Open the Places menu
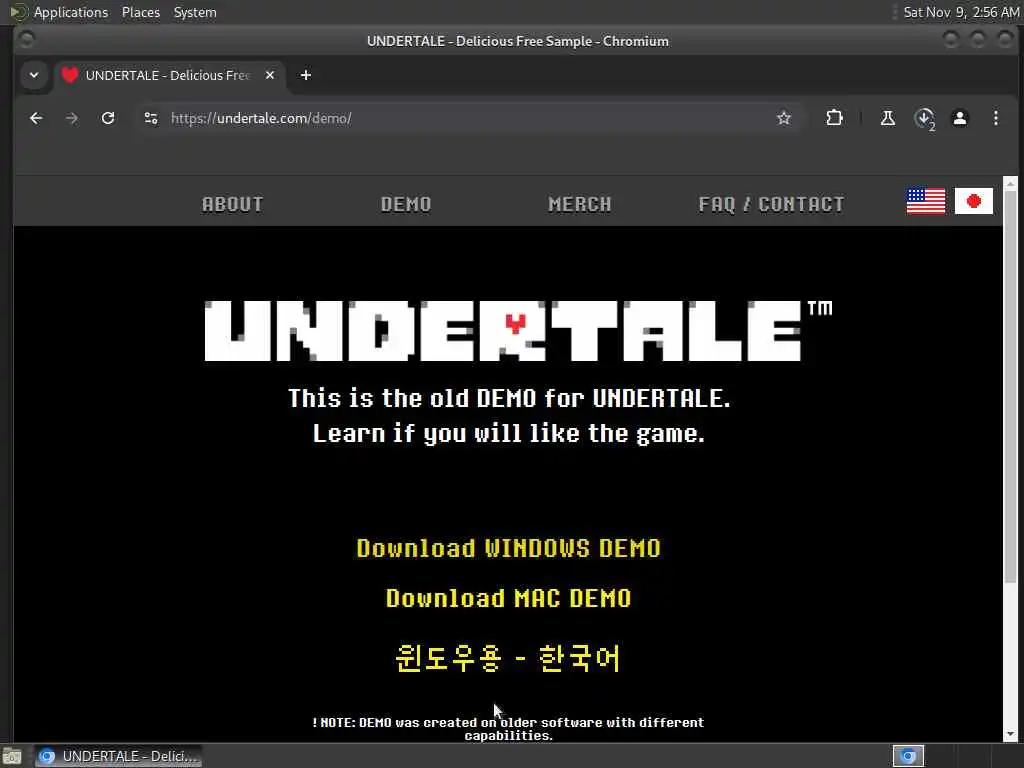Screen dimensions: 1024x768 point(140,12)
